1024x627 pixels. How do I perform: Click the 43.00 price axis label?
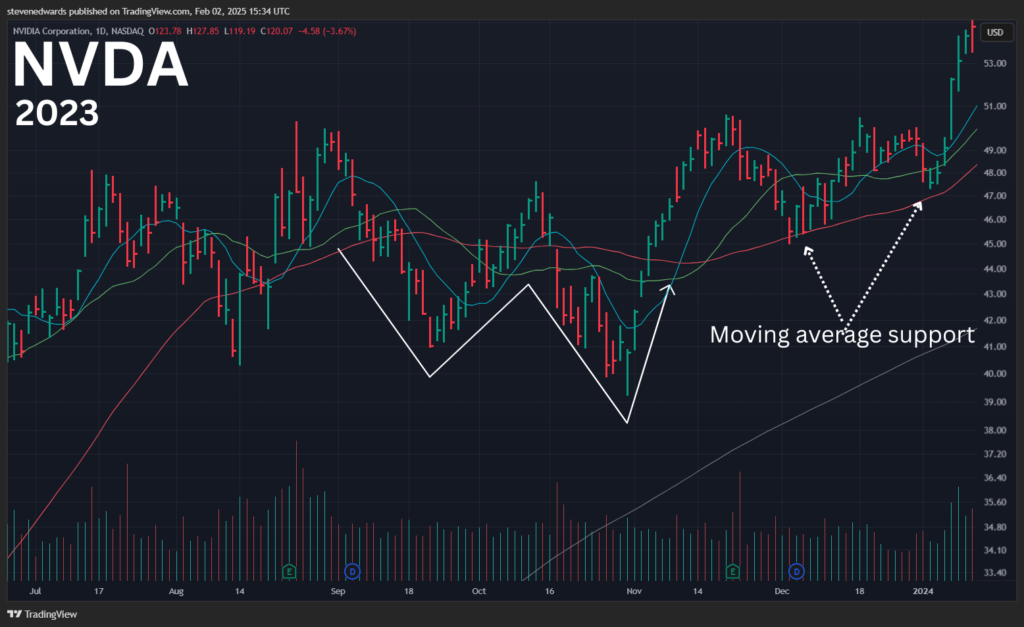[995, 294]
